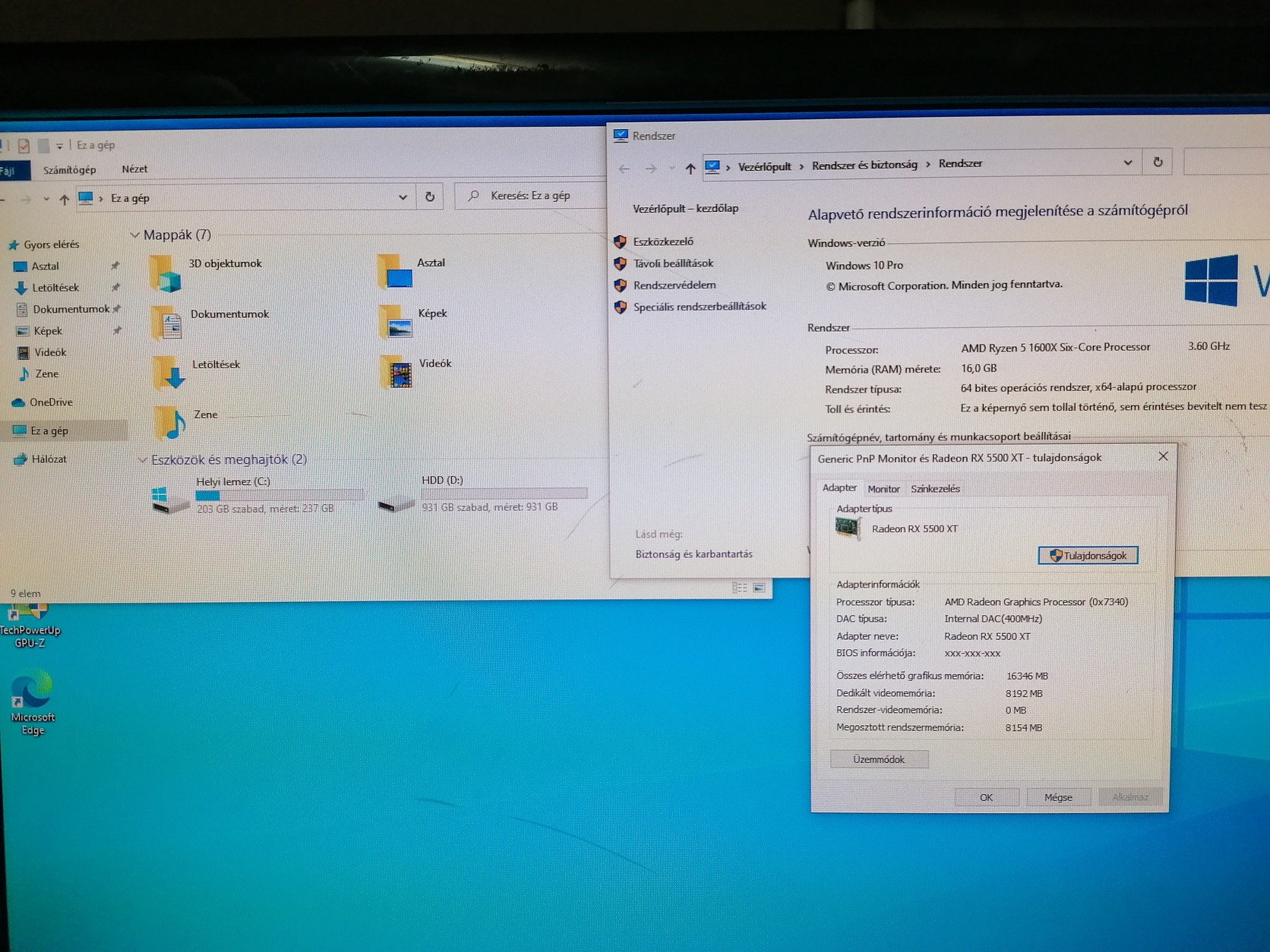Click the refresh button in Explorer address bar
Screen dimensions: 1270x952
430,197
